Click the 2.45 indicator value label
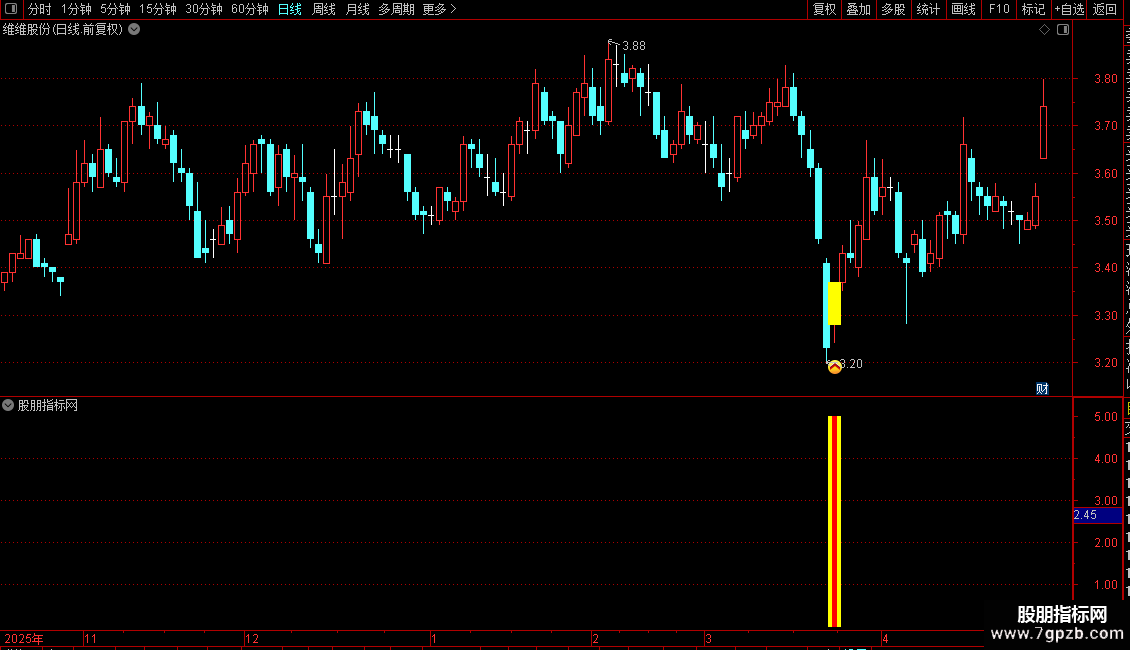This screenshot has width=1130, height=650. (x=1085, y=515)
